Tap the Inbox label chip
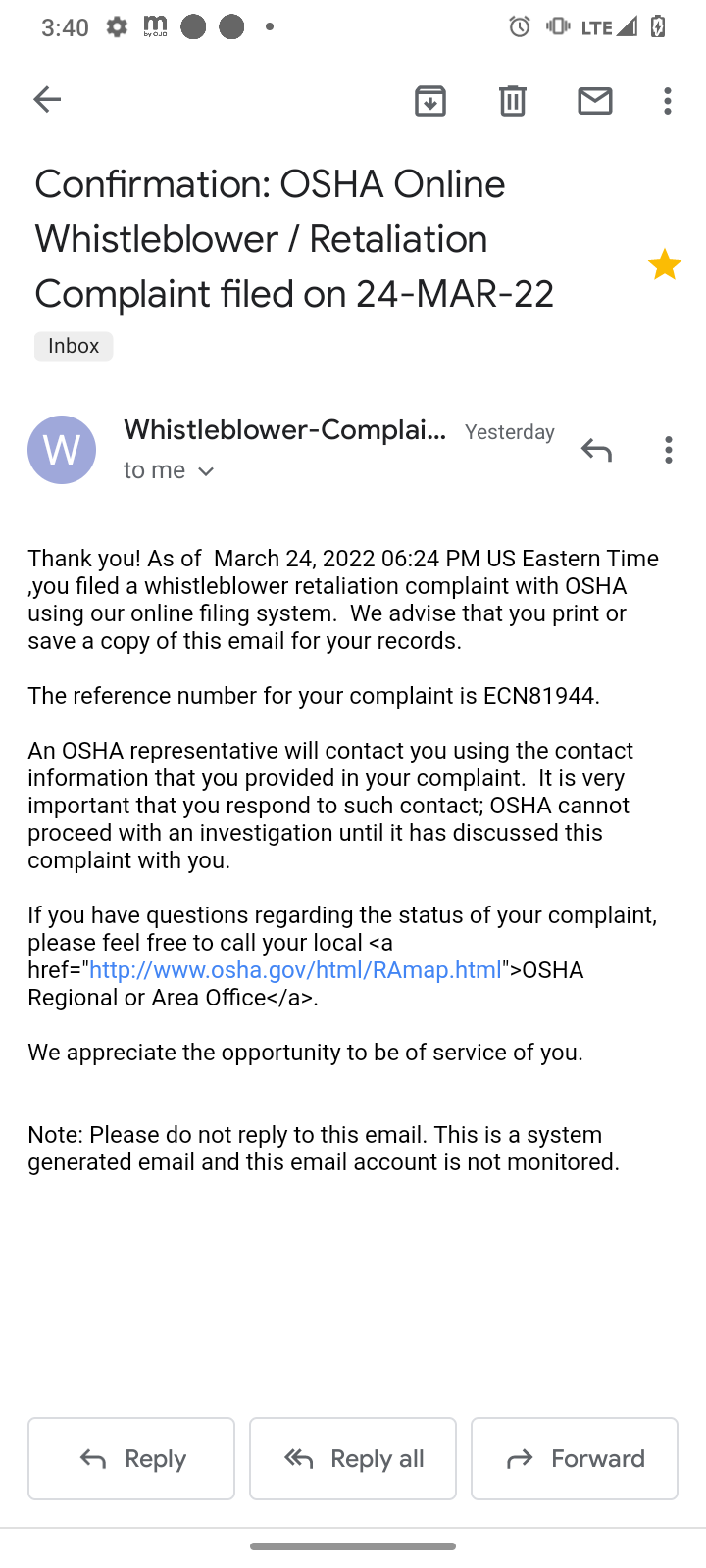This screenshot has width=706, height=1568. pyautogui.click(x=74, y=346)
